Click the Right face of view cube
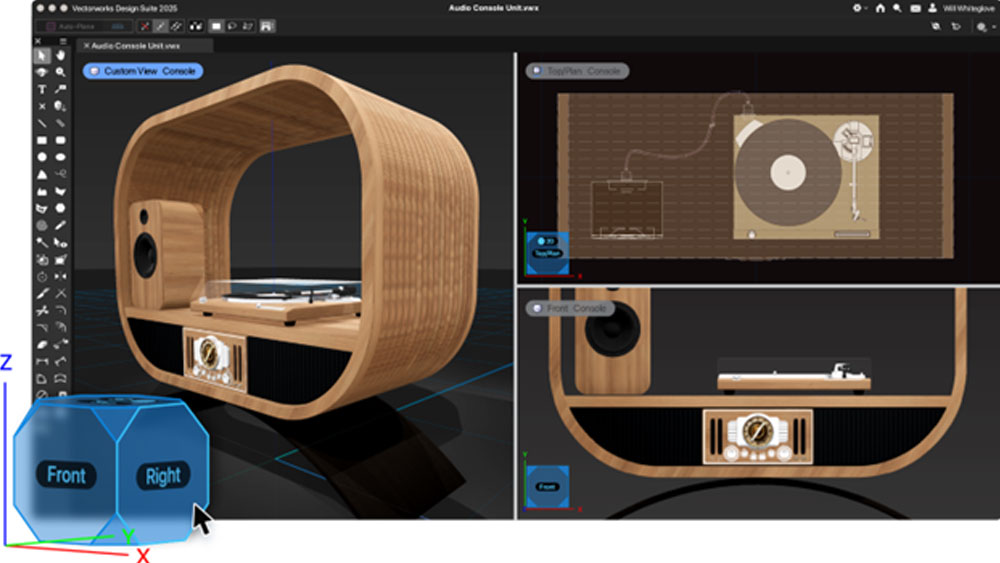This screenshot has width=1000, height=563. tap(163, 476)
